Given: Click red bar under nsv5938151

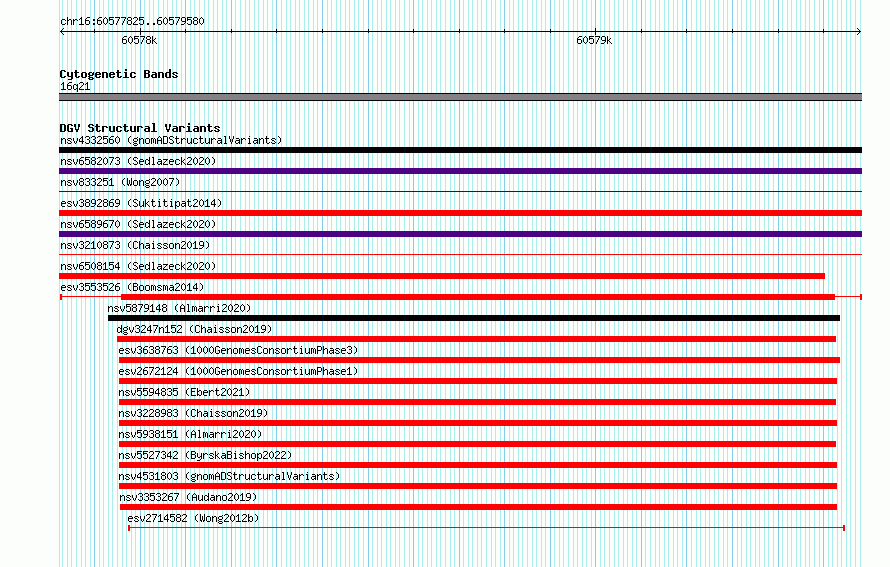Looking at the screenshot, I should click(477, 444).
